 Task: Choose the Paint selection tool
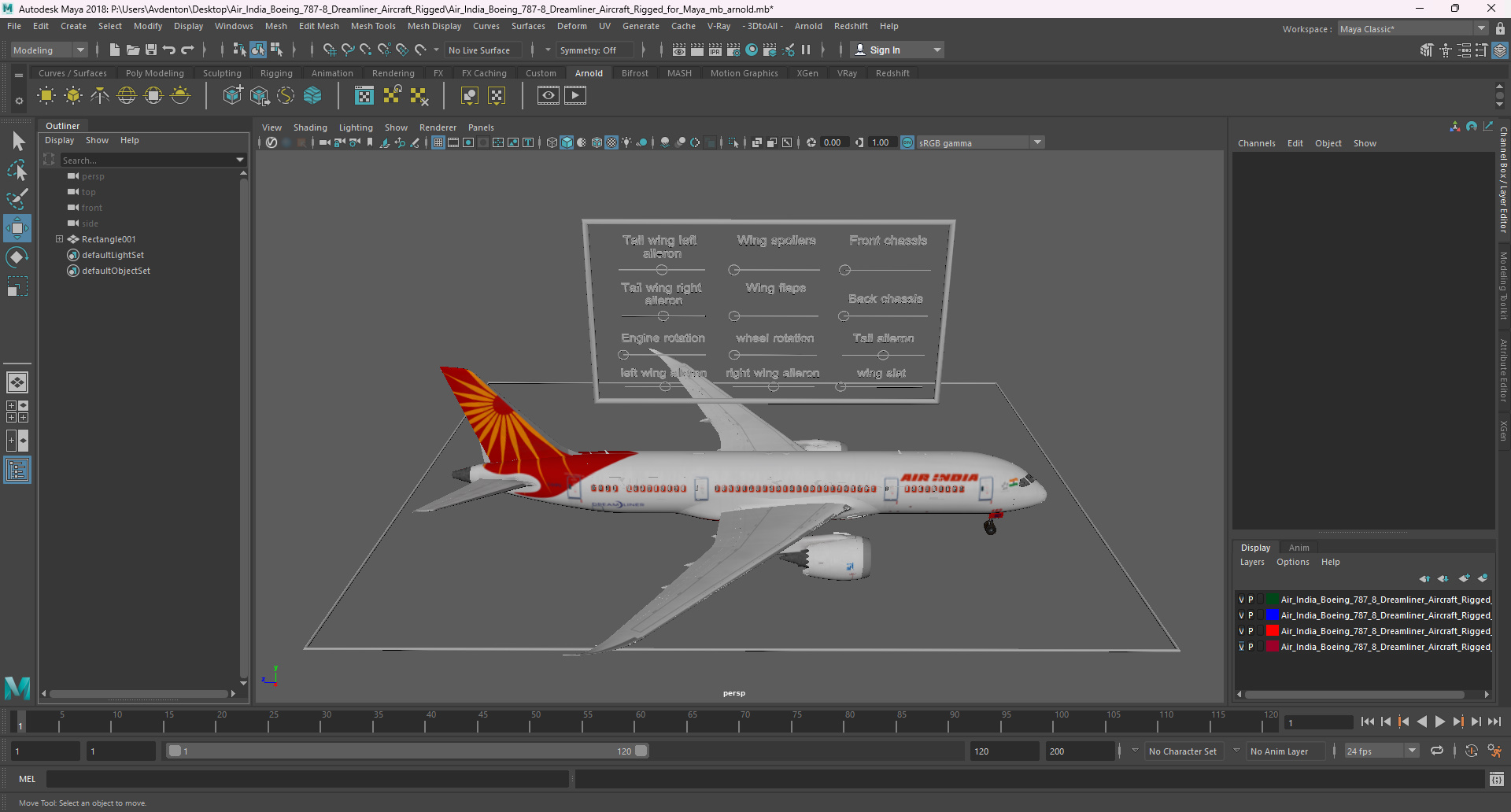17,199
